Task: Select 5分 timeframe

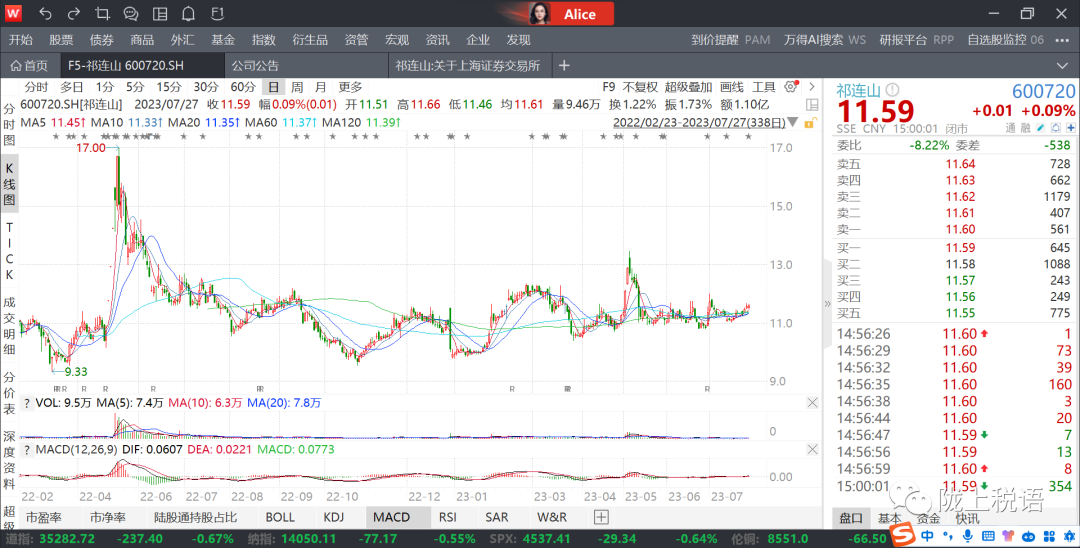Action: click(x=135, y=87)
